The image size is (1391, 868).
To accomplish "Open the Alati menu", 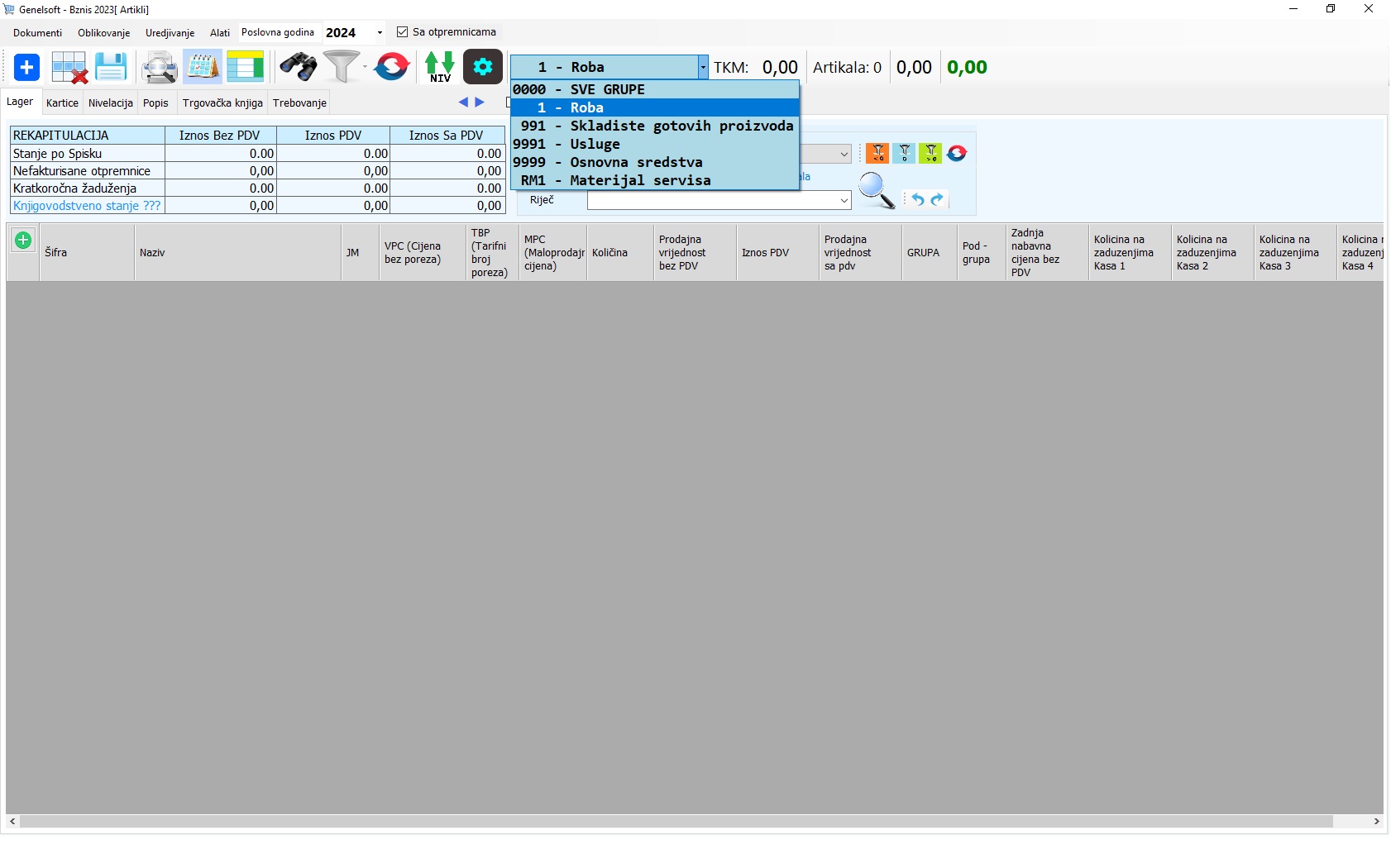I will tap(220, 33).
